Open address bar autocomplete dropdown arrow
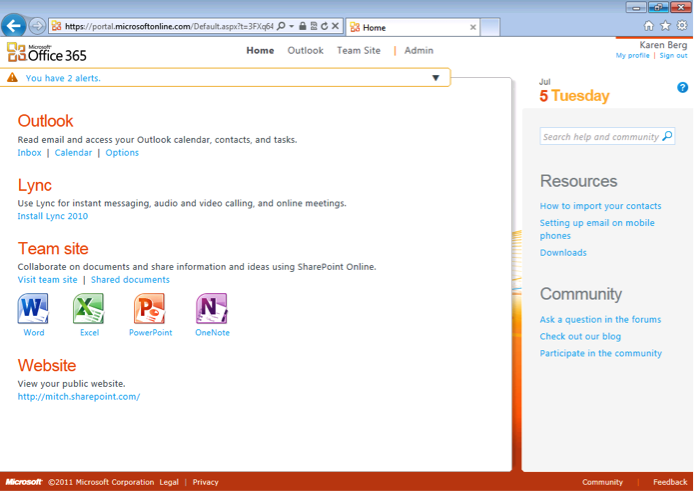 (291, 26)
